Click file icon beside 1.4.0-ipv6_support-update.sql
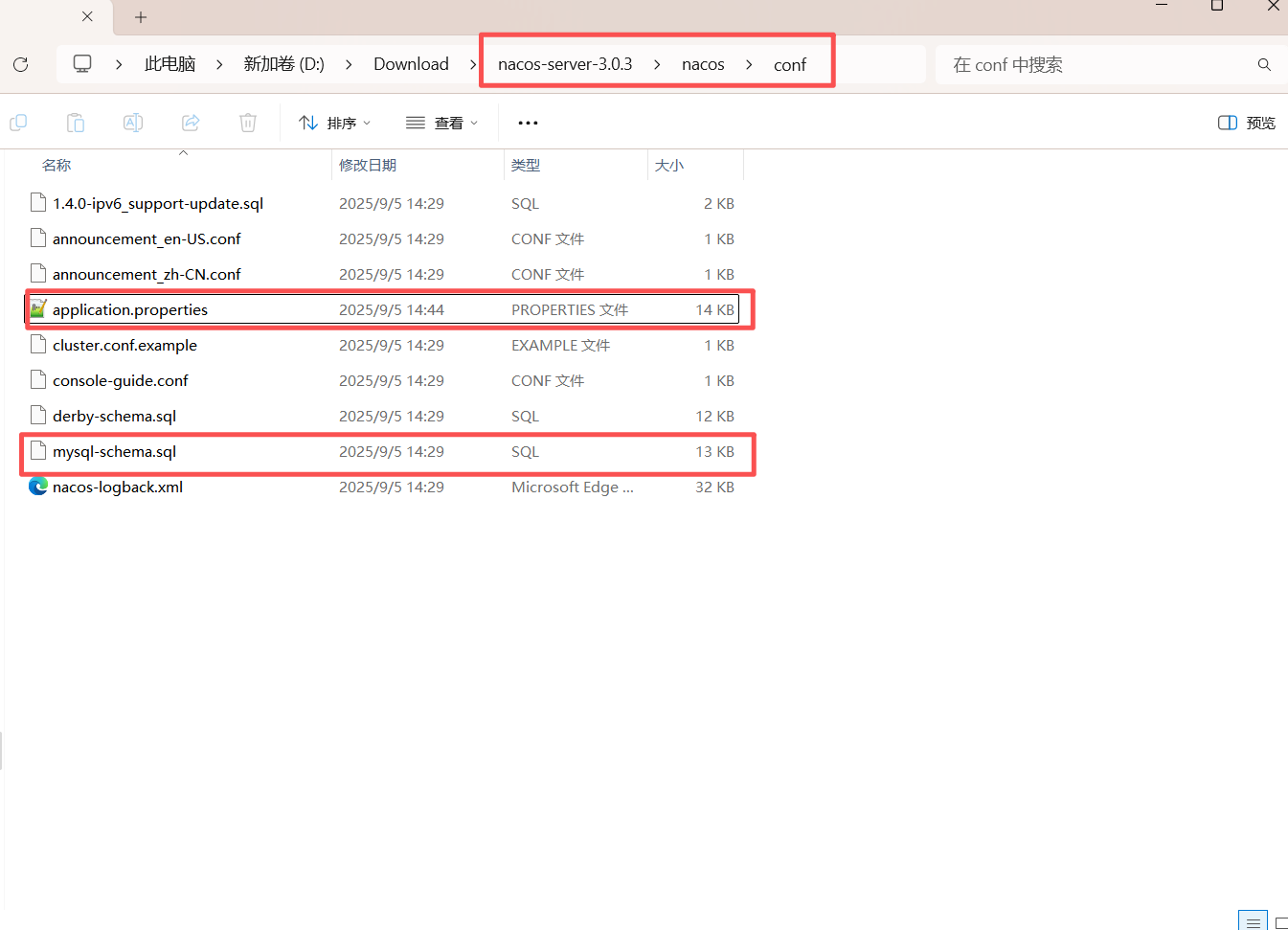Screen dimensions: 1288x930 (x=38, y=203)
